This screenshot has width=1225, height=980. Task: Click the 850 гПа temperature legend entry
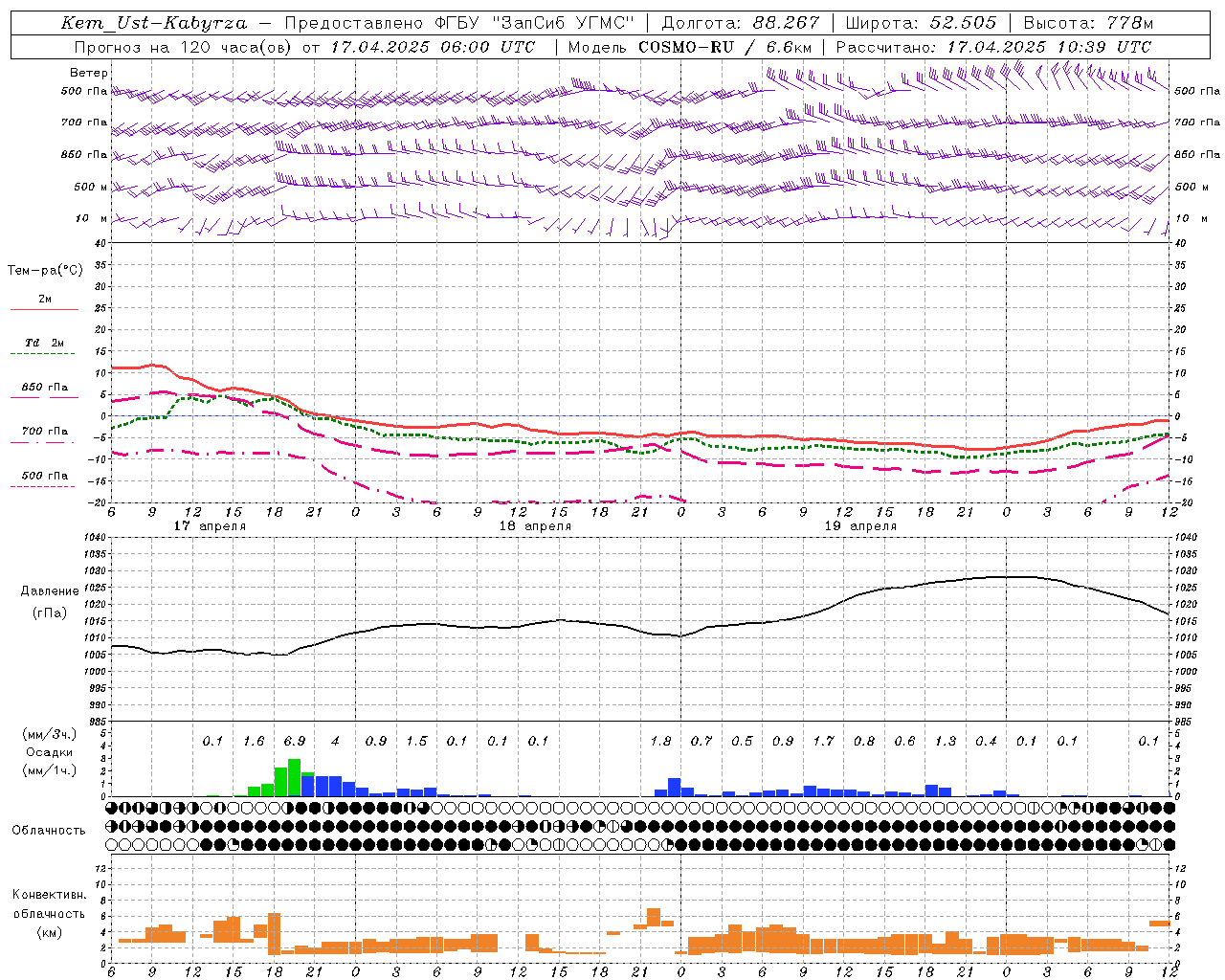[45, 388]
